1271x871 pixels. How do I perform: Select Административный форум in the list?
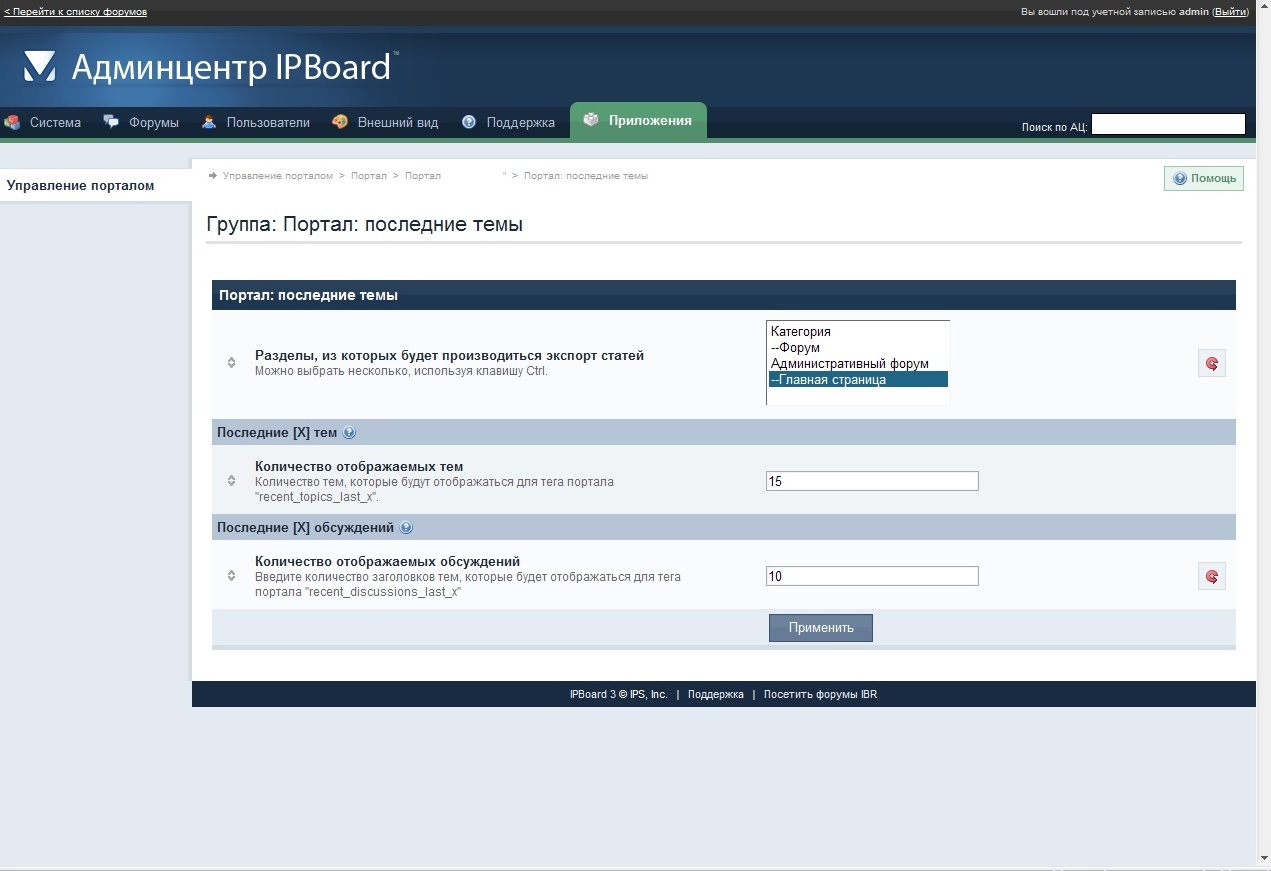pos(849,364)
